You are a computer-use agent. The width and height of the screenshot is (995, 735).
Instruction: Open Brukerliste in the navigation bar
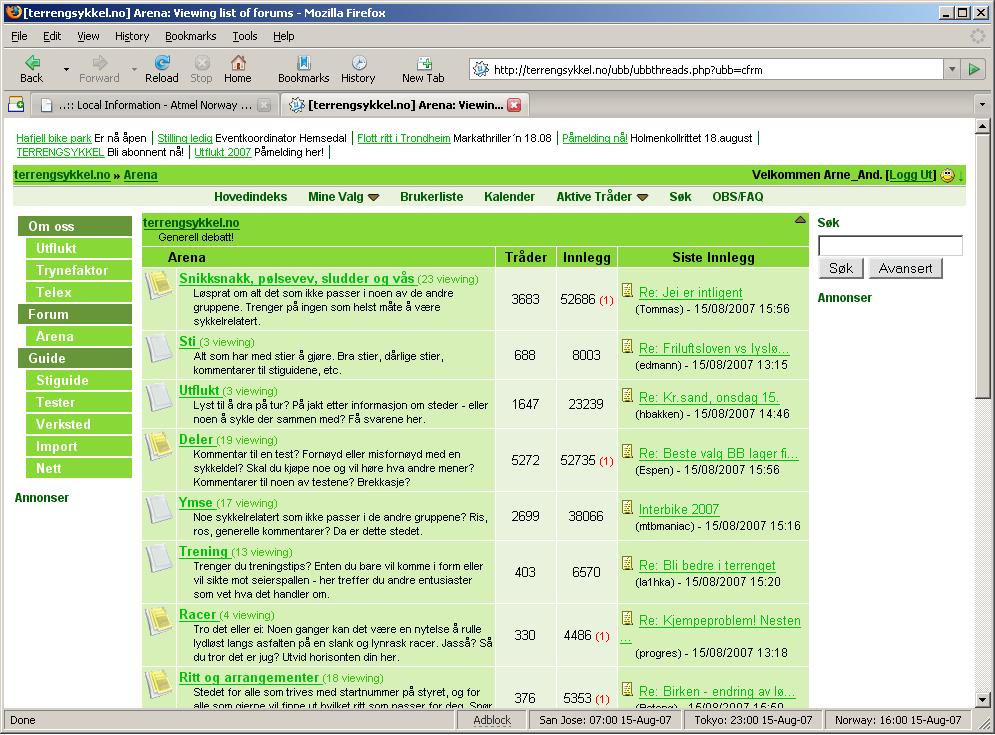432,197
